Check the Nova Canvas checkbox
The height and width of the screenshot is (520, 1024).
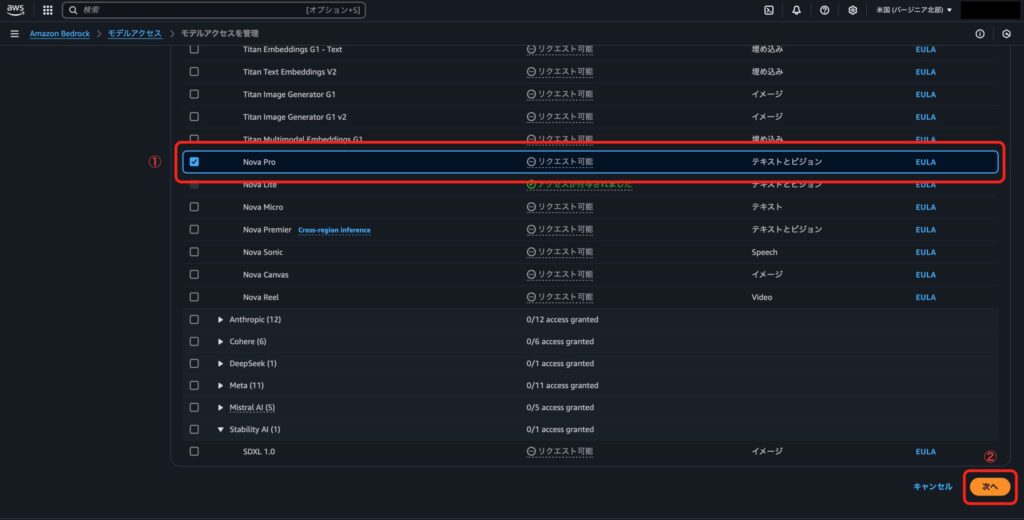[194, 274]
